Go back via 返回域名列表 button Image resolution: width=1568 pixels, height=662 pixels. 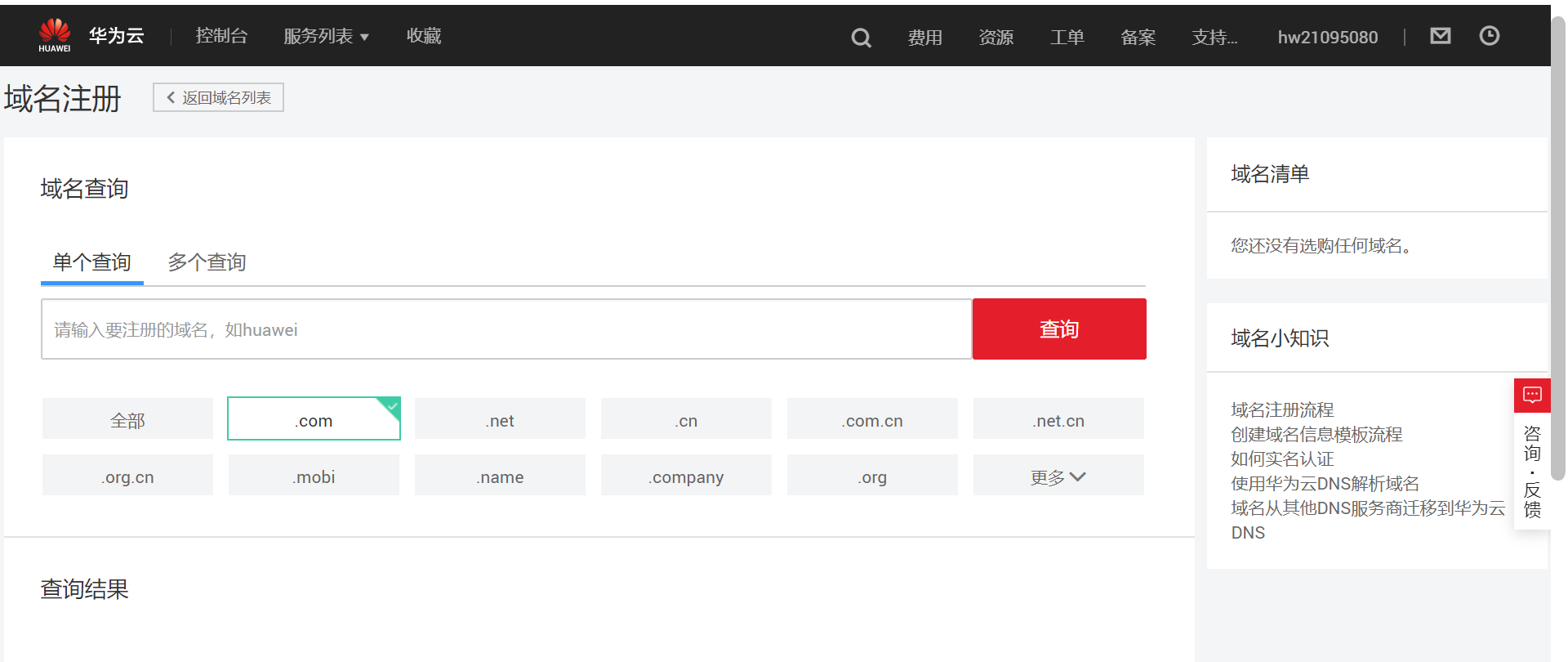[x=218, y=97]
